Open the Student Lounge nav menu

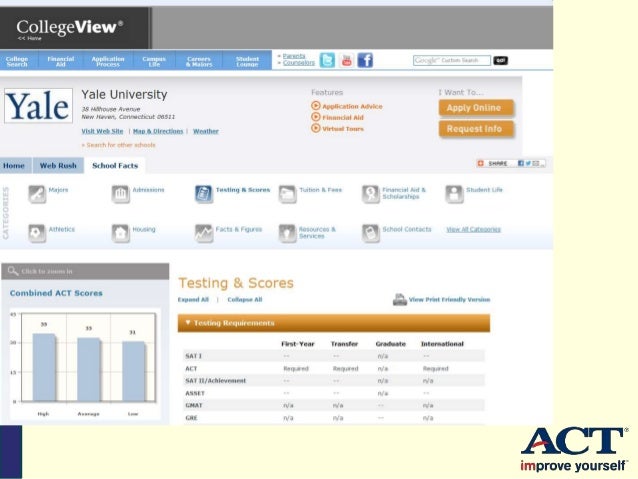[247, 61]
